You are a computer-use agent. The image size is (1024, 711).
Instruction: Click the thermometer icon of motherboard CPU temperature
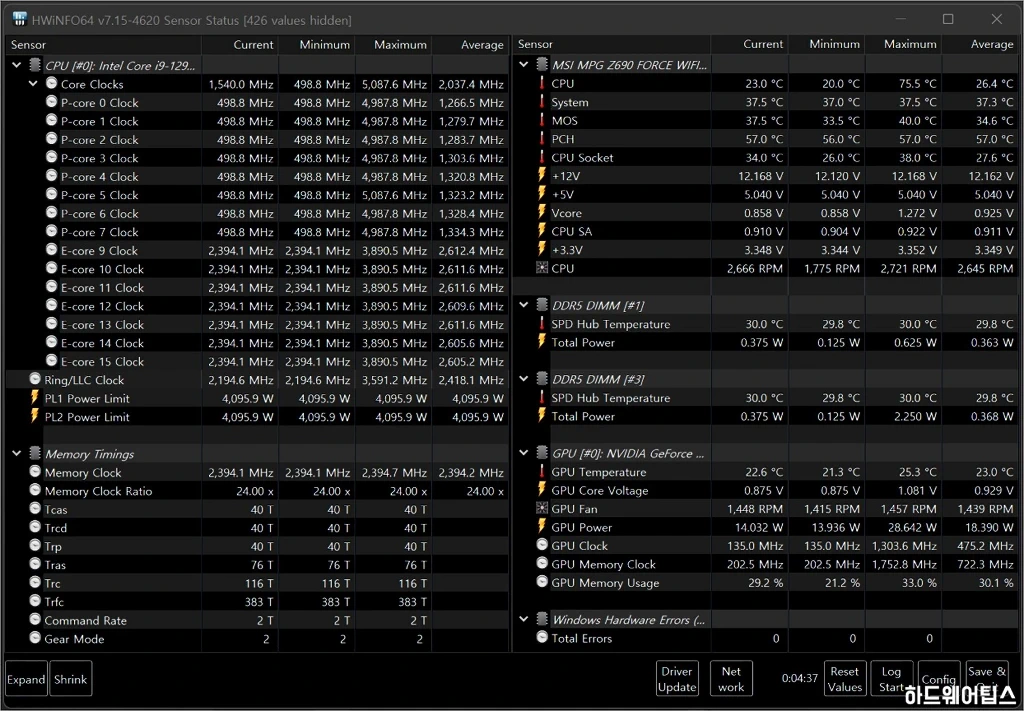pyautogui.click(x=541, y=83)
